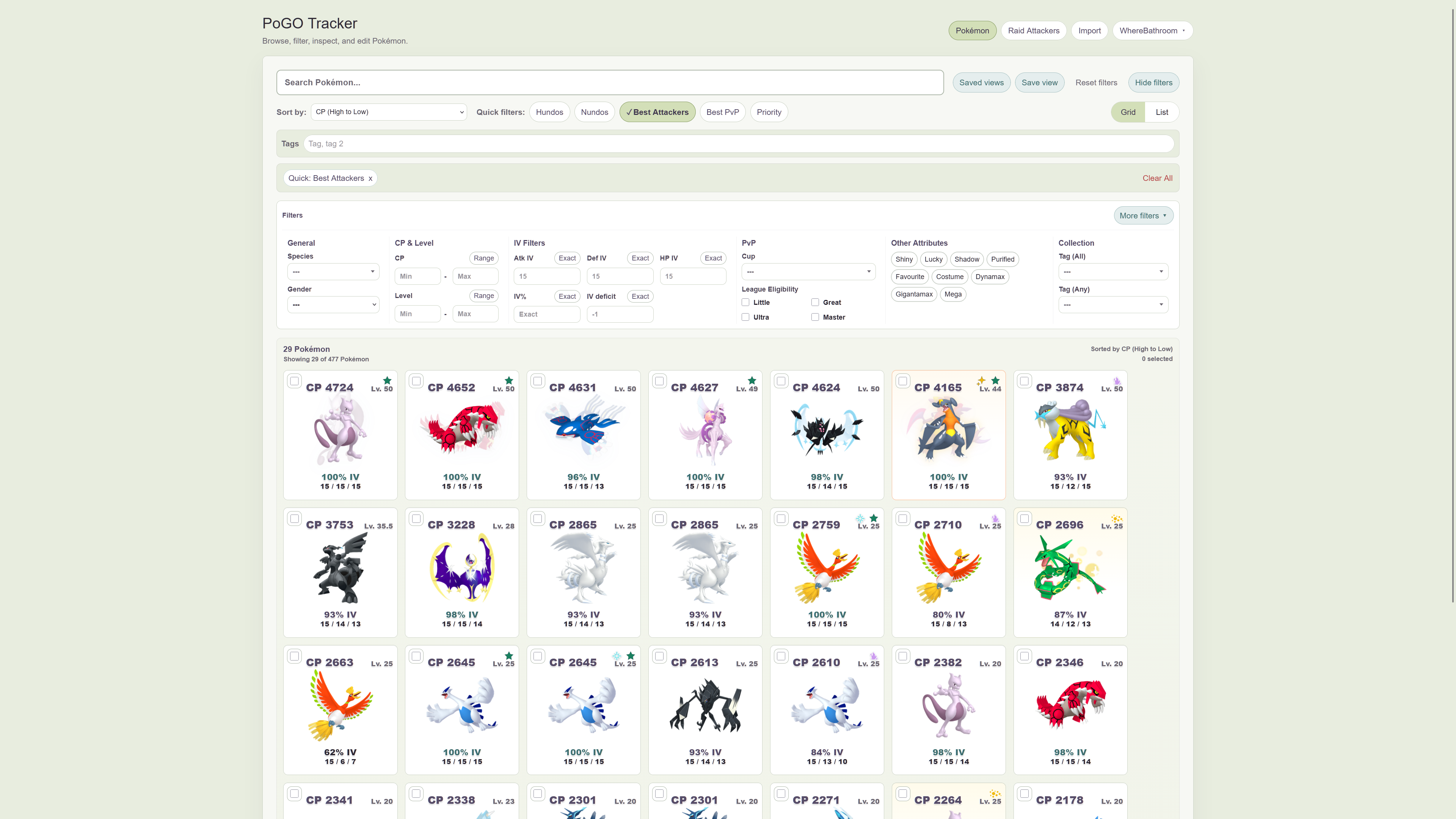Tick the Ultra league checkbox

coord(745,317)
